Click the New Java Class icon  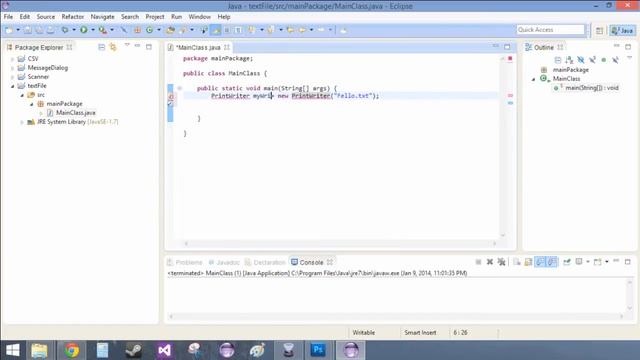pos(149,30)
